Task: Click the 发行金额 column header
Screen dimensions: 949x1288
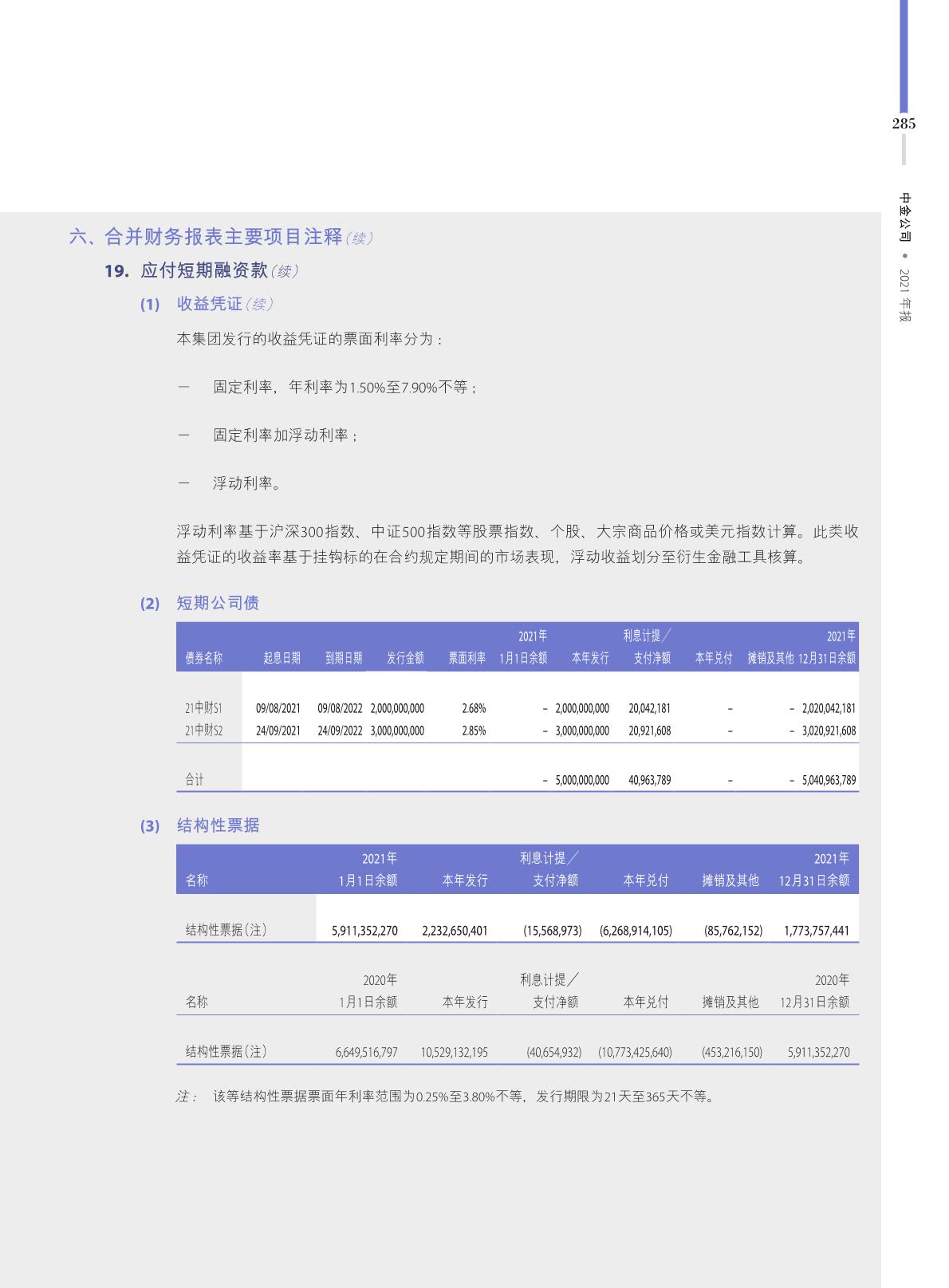Action: 405,658
